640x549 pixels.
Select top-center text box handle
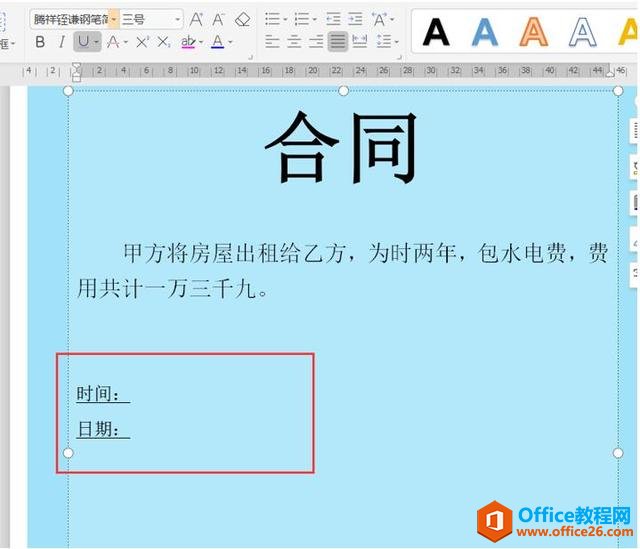pos(344,91)
